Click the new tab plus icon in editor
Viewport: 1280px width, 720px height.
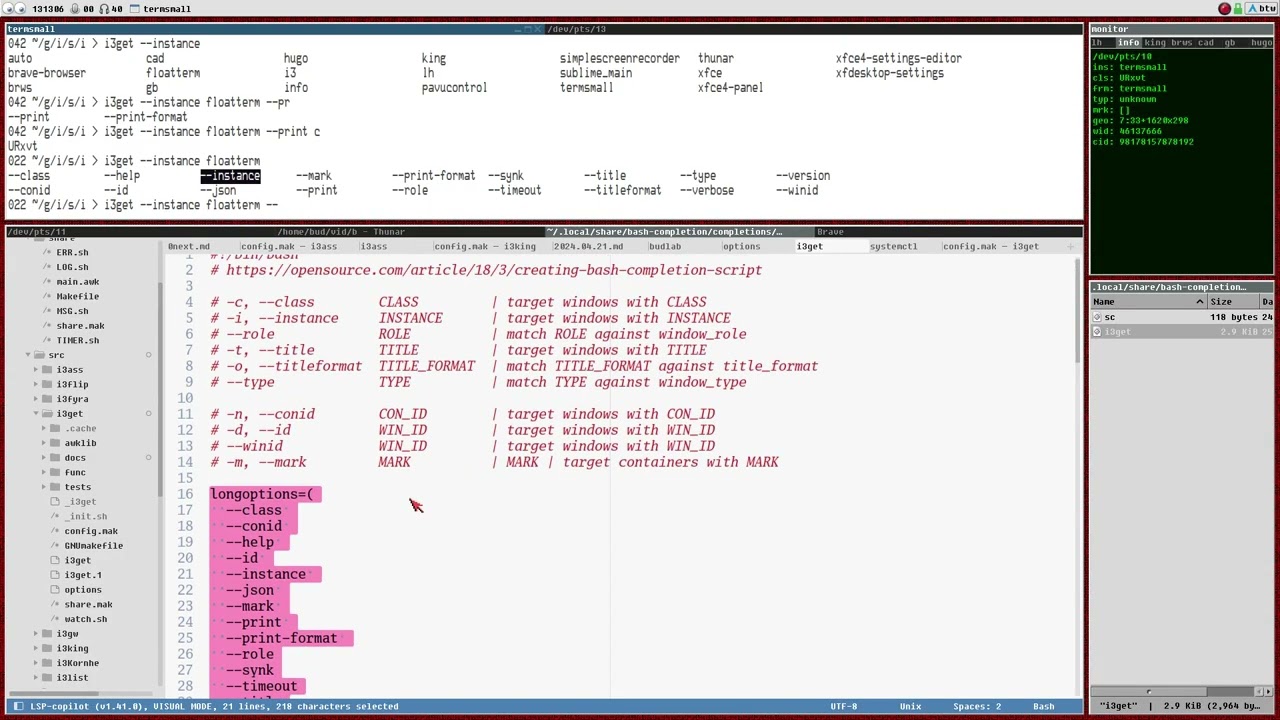[x=1071, y=246]
